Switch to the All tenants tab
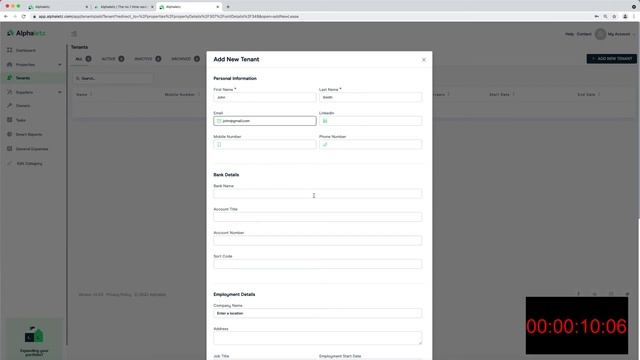Image resolution: width=640 pixels, height=360 pixels. coord(83,59)
